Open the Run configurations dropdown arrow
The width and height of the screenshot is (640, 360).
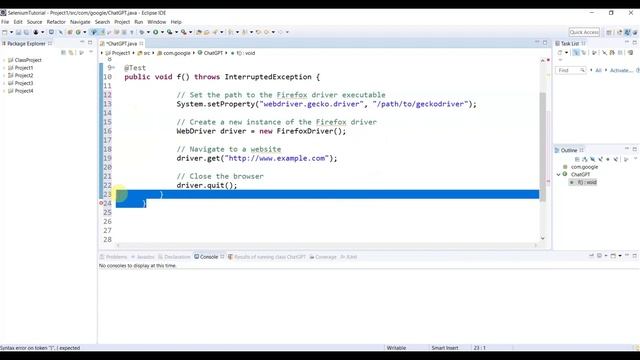point(162,32)
